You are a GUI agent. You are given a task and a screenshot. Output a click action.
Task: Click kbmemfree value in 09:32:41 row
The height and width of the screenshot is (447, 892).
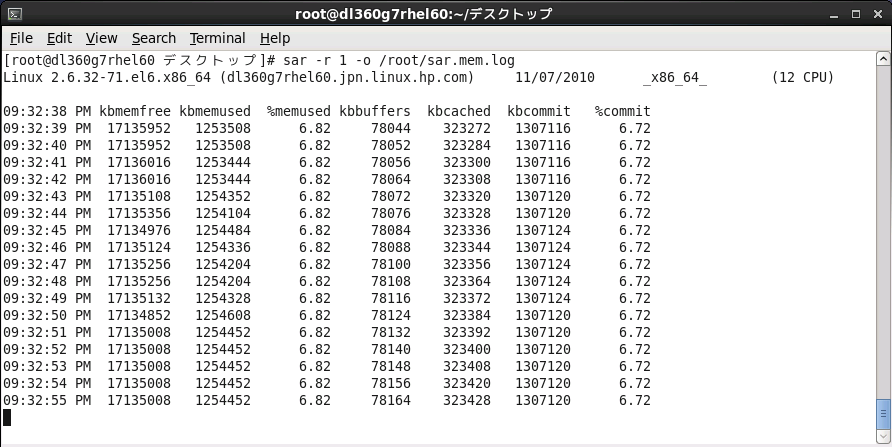[x=139, y=163]
